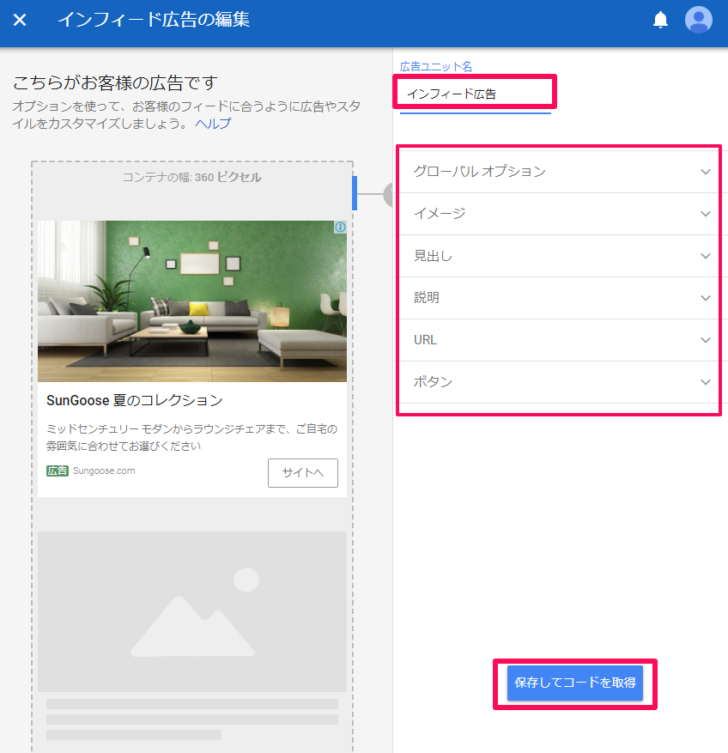Click the container width slider handle
The height and width of the screenshot is (753, 728).
click(x=354, y=193)
